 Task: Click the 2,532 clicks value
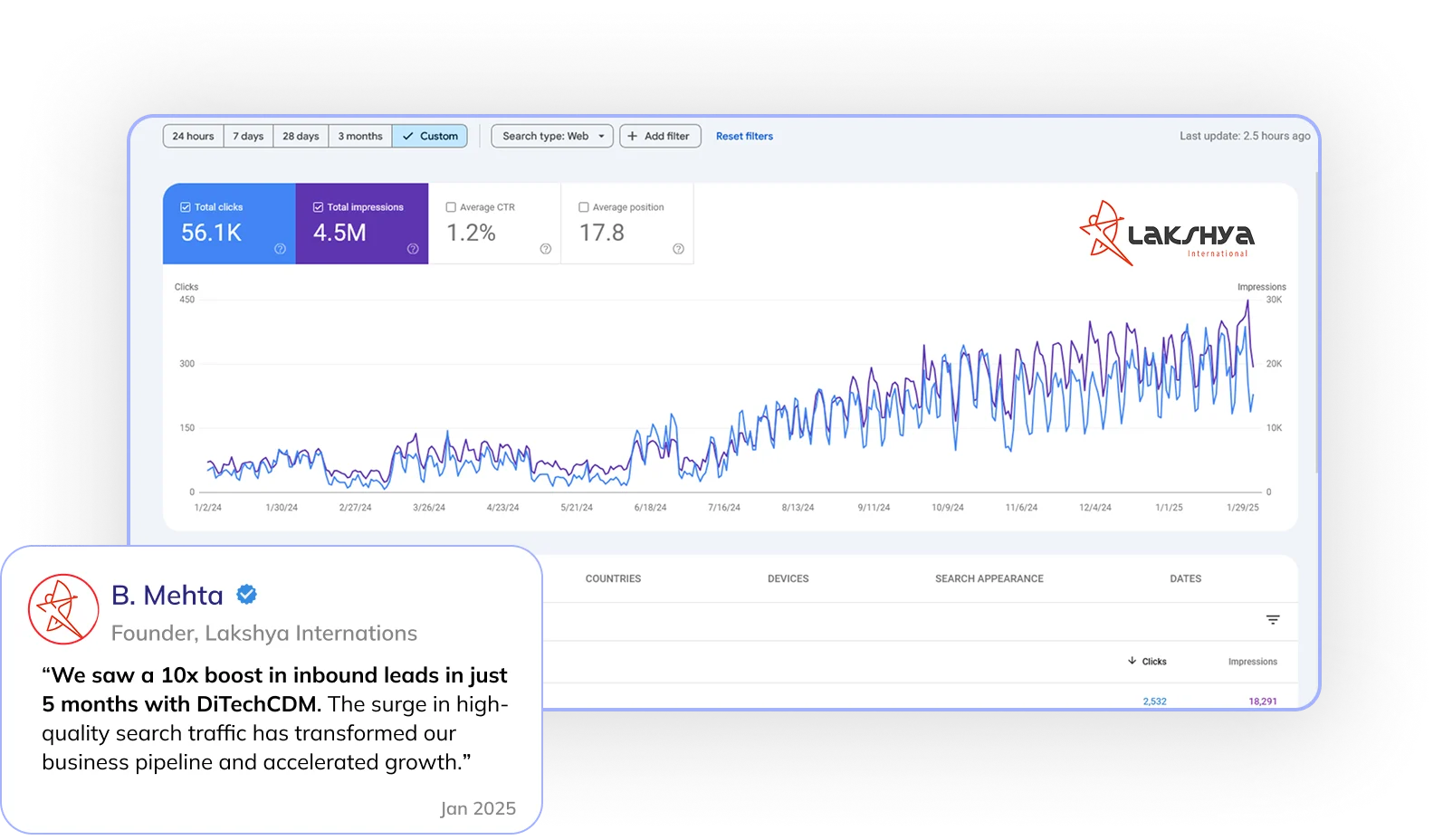pos(1154,702)
